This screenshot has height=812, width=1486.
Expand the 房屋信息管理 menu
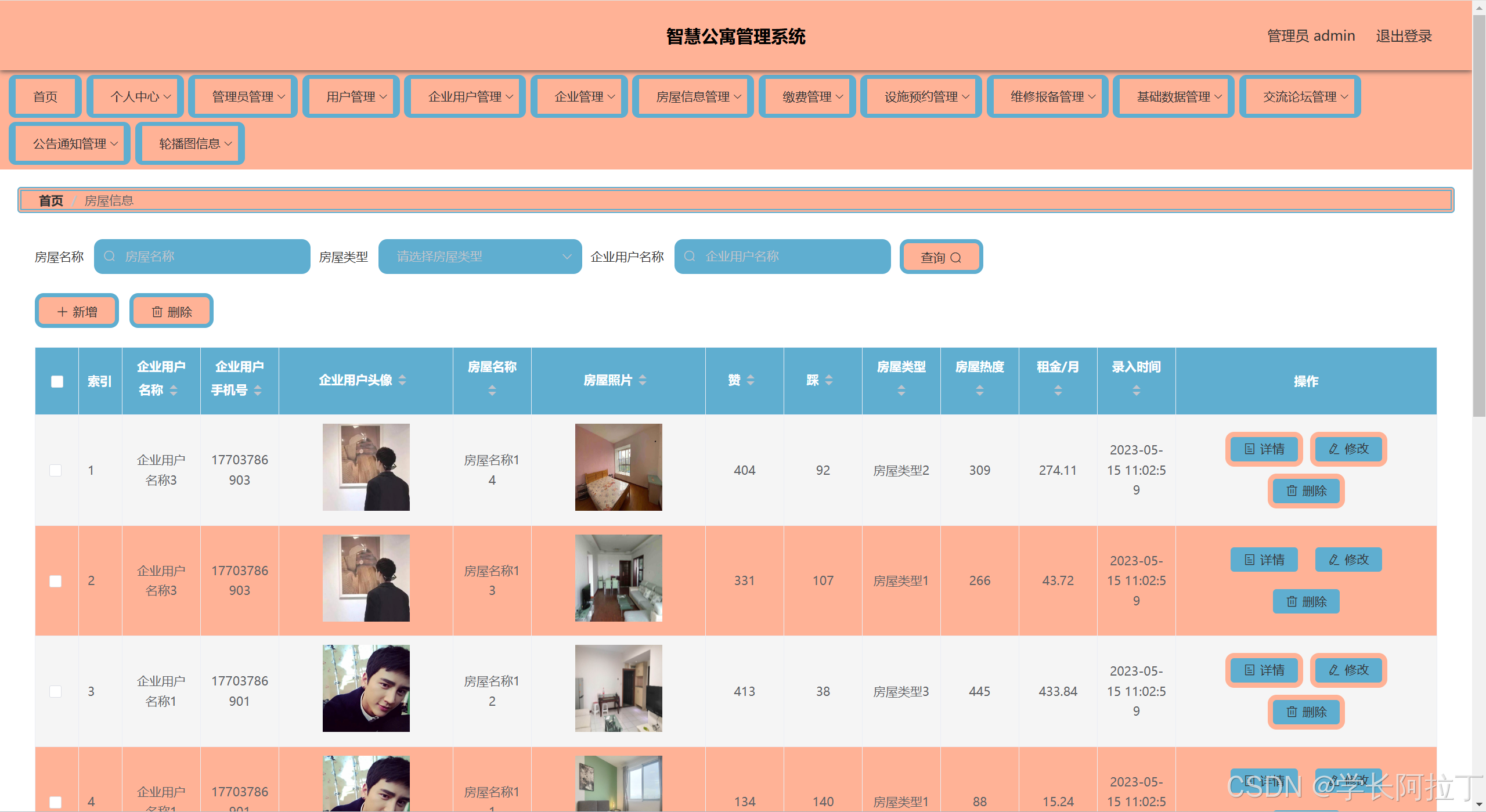coord(692,96)
